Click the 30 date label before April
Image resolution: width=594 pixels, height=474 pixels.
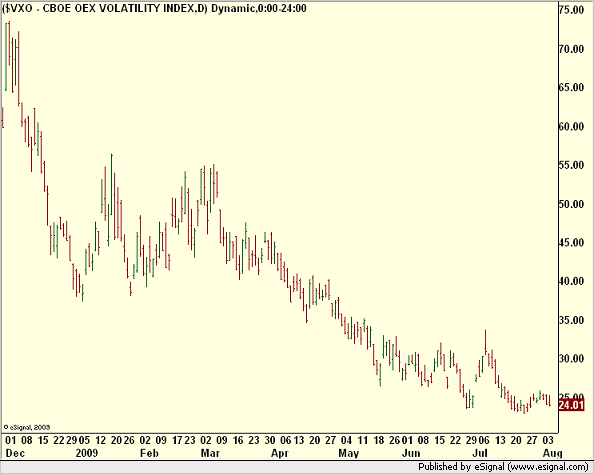pyautogui.click(x=270, y=440)
